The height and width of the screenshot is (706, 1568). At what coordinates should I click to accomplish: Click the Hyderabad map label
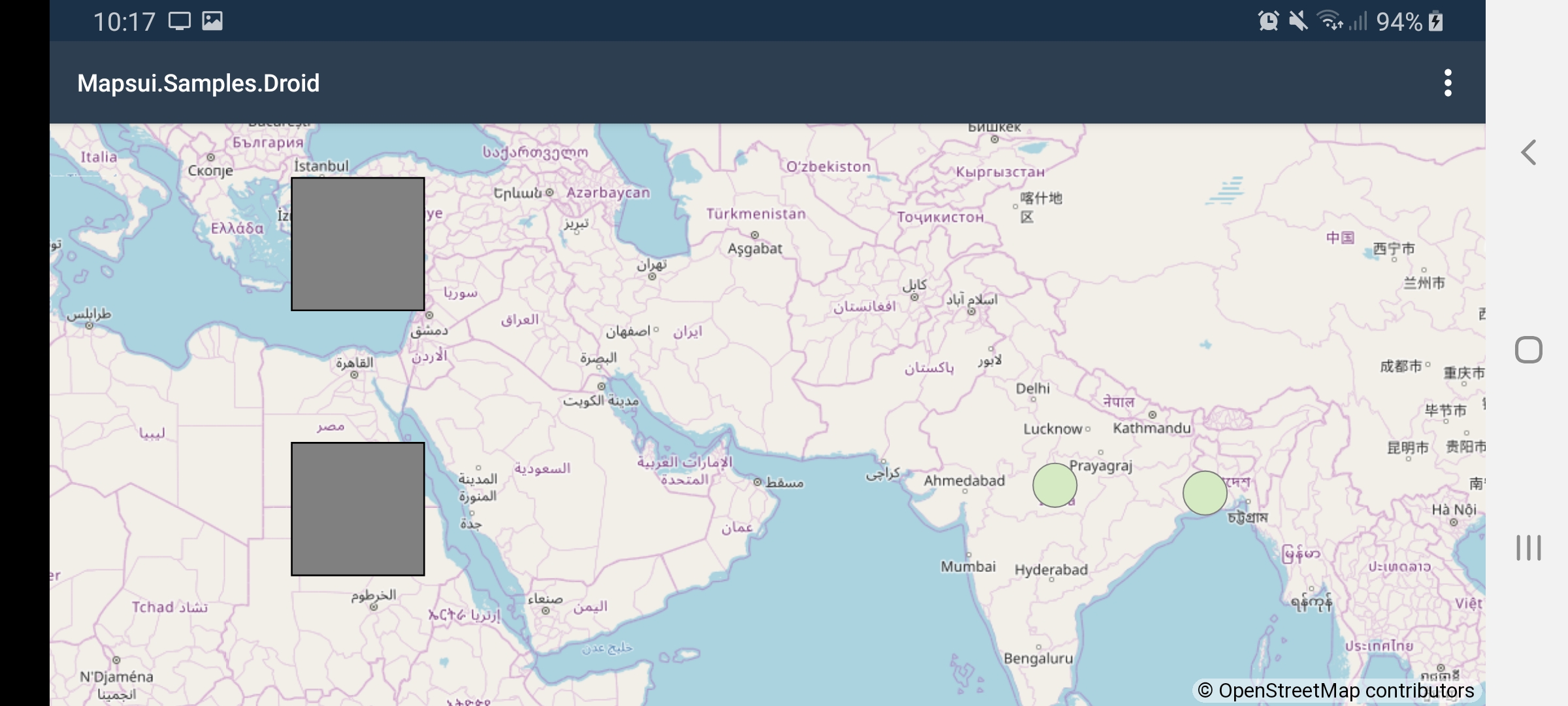tap(1051, 570)
